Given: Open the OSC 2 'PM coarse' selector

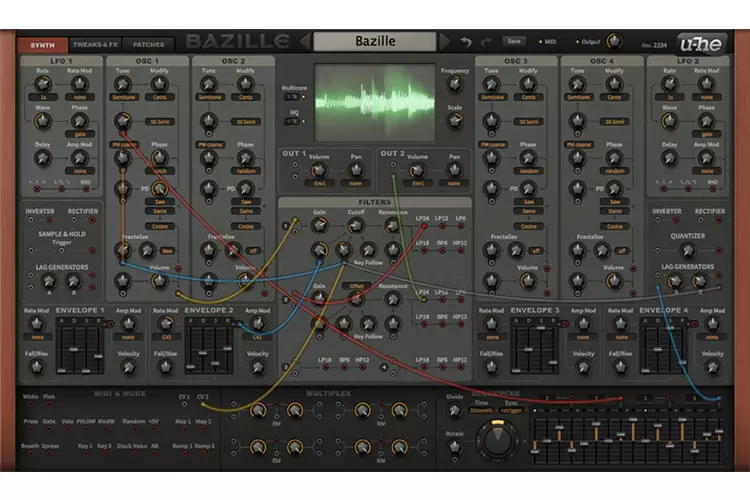Looking at the screenshot, I should coord(210,144).
